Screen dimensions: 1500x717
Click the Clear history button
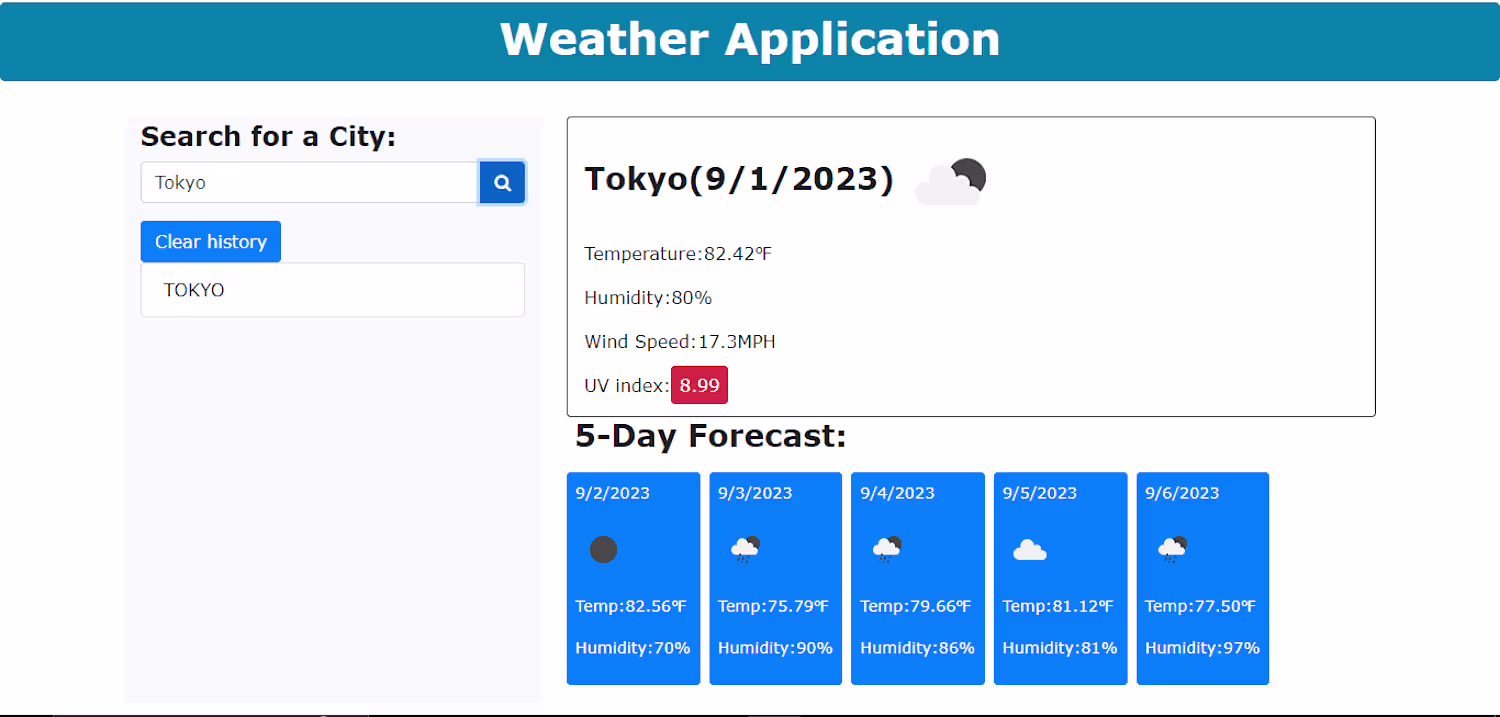coord(211,242)
